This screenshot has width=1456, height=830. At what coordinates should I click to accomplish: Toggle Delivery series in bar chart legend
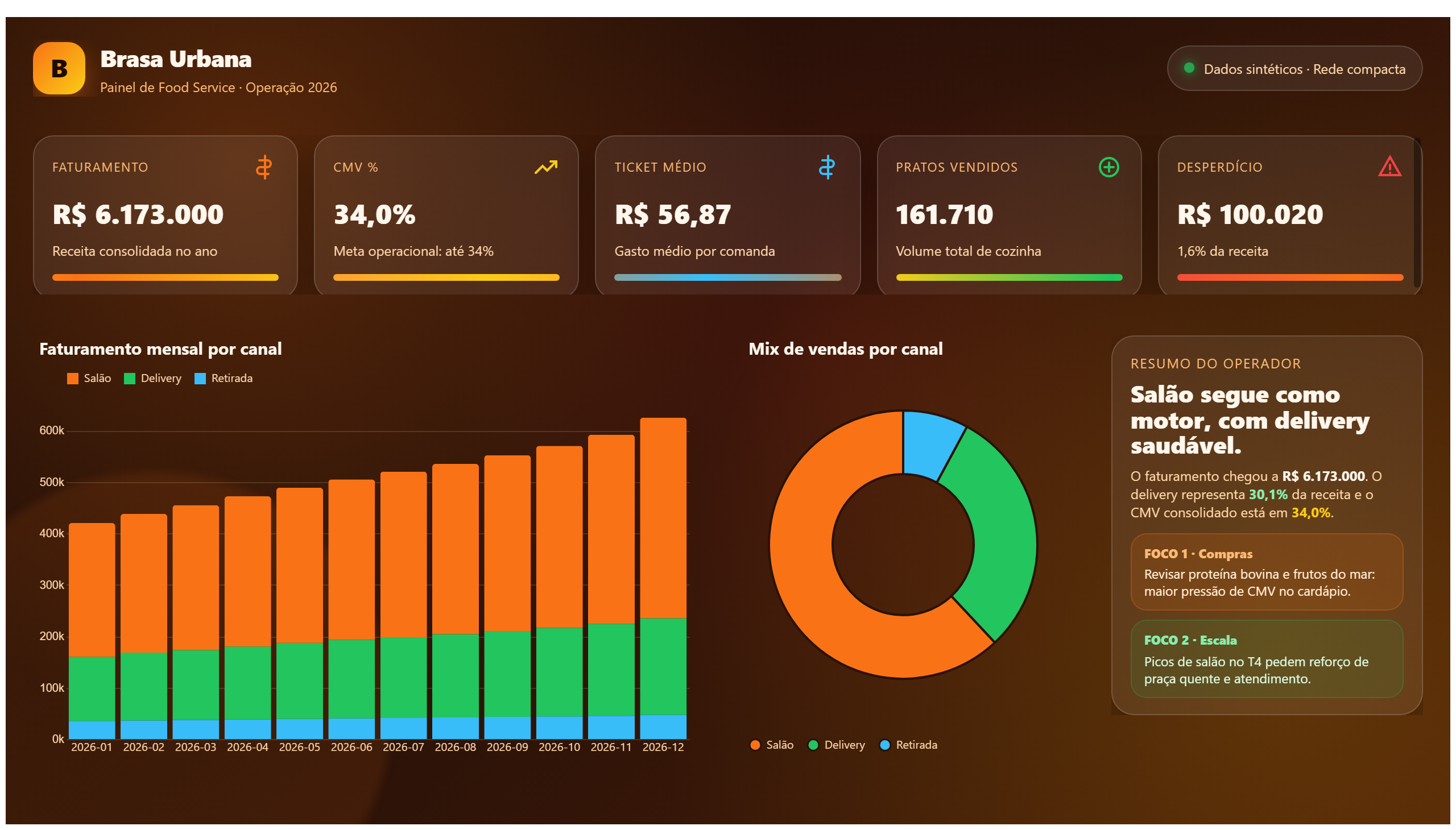click(x=152, y=379)
